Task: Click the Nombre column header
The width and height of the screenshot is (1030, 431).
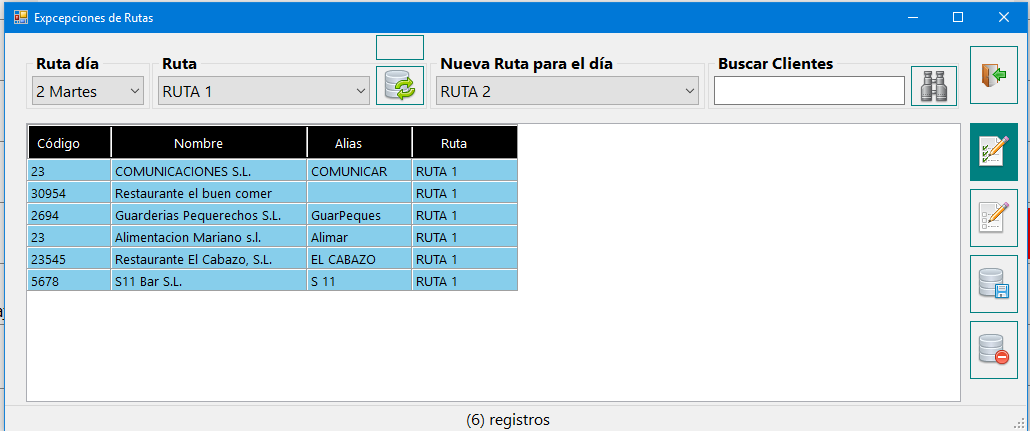Action: pos(209,143)
